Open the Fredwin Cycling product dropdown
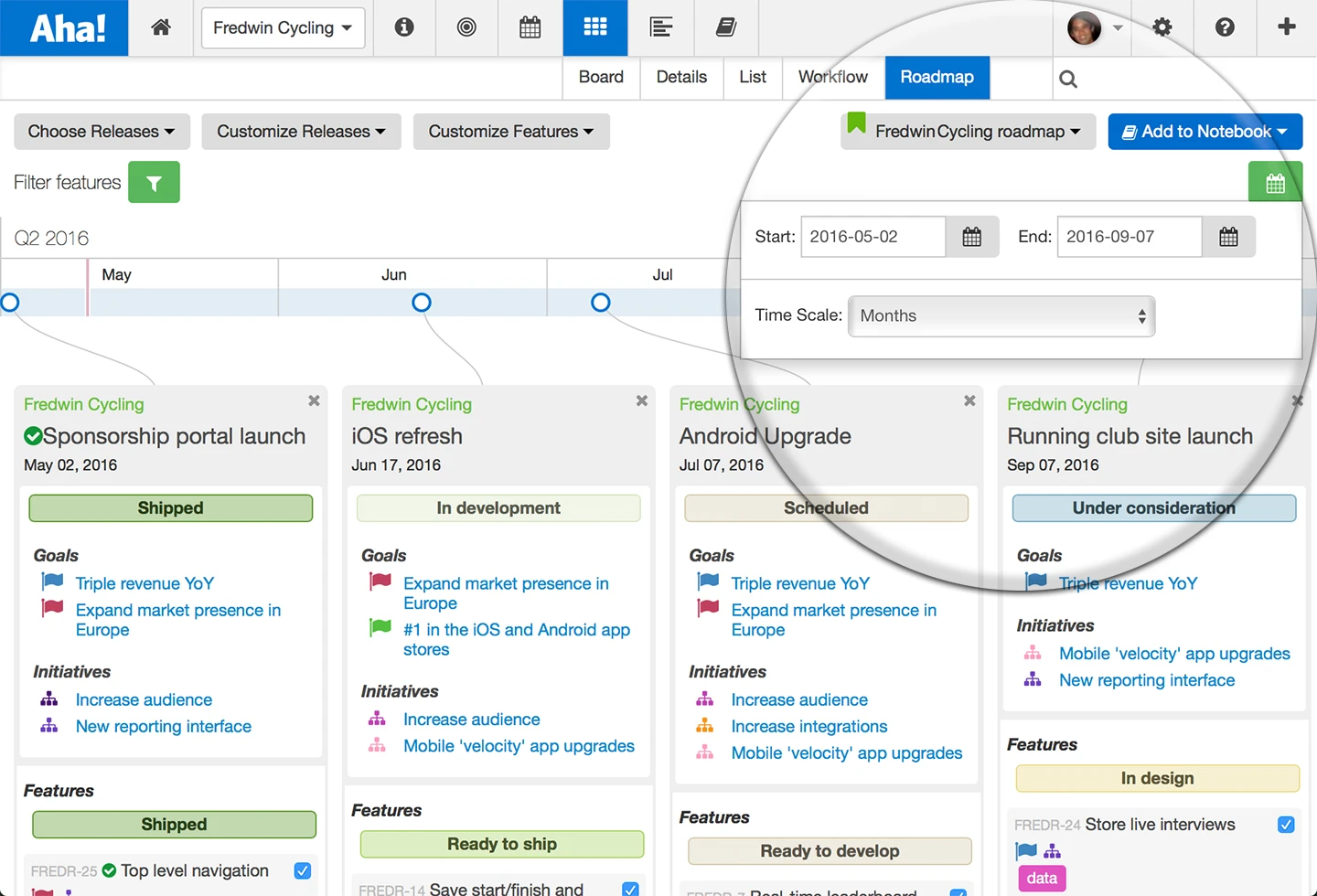Viewport: 1317px width, 896px height. [x=283, y=27]
